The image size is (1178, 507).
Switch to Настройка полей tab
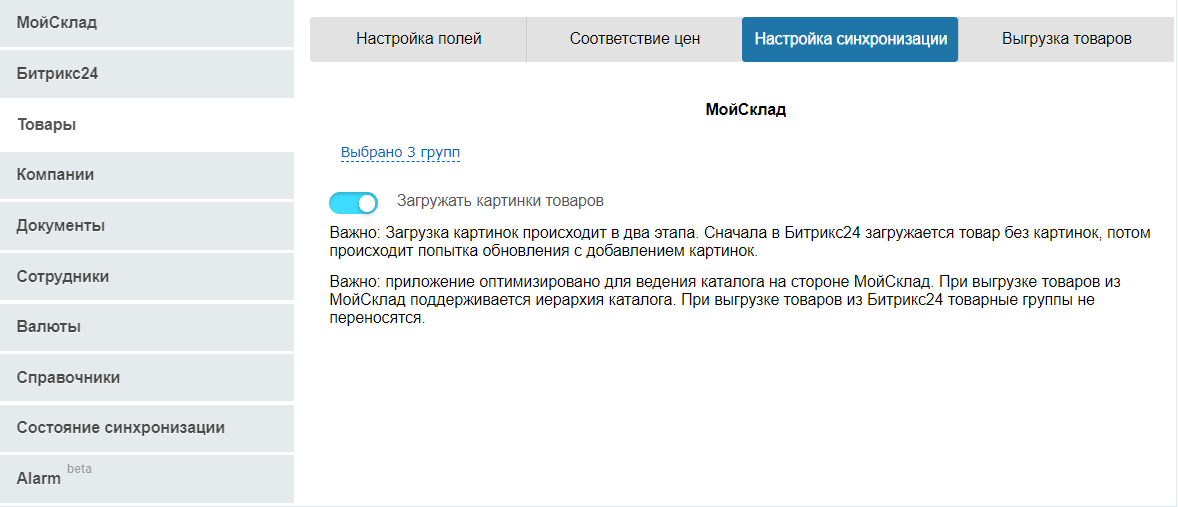click(x=418, y=39)
